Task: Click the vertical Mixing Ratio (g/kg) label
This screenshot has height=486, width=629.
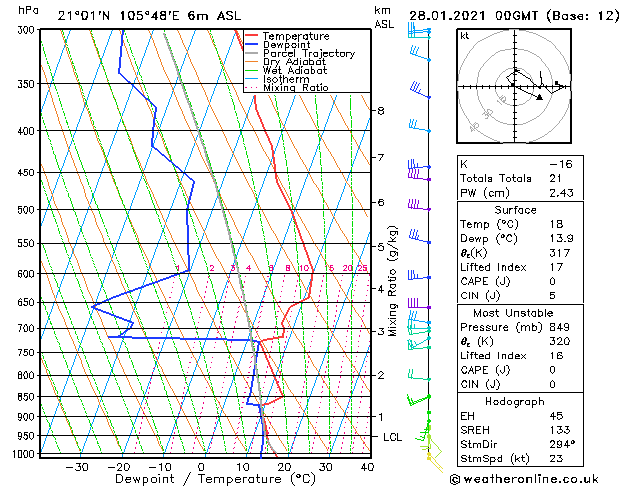Action: (392, 281)
